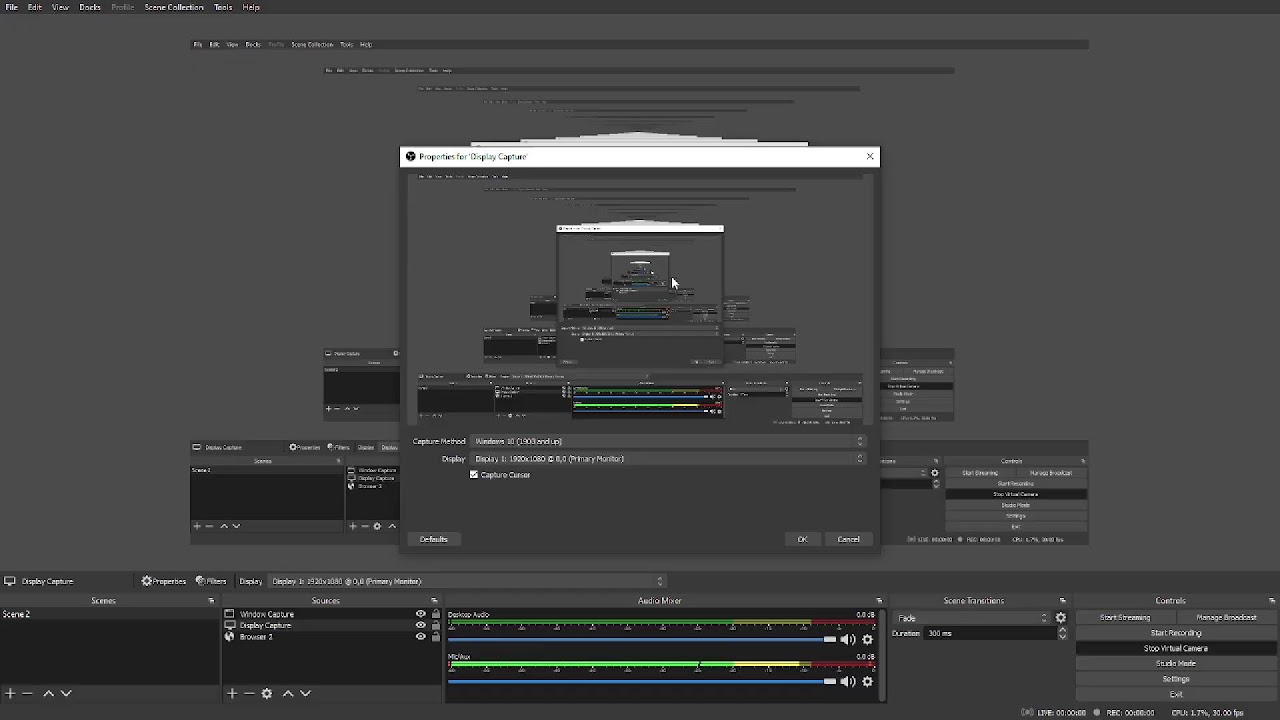Hide the Browser 2 source
The image size is (1280, 720).
(421, 636)
